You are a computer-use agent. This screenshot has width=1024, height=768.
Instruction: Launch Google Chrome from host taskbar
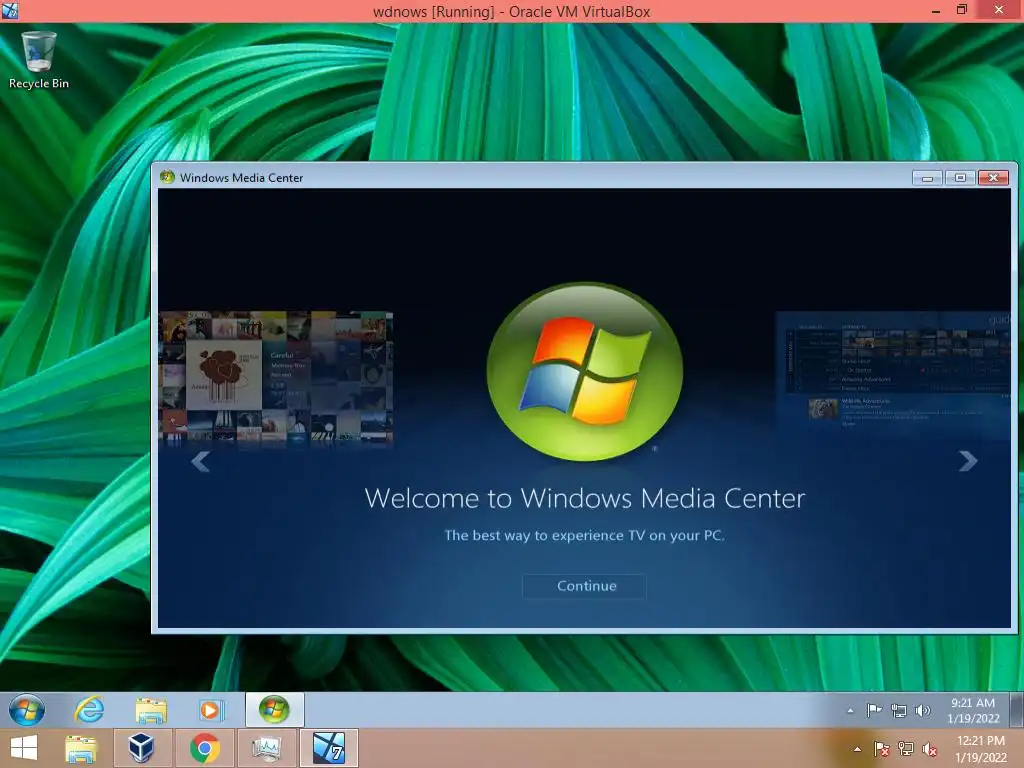[x=205, y=748]
